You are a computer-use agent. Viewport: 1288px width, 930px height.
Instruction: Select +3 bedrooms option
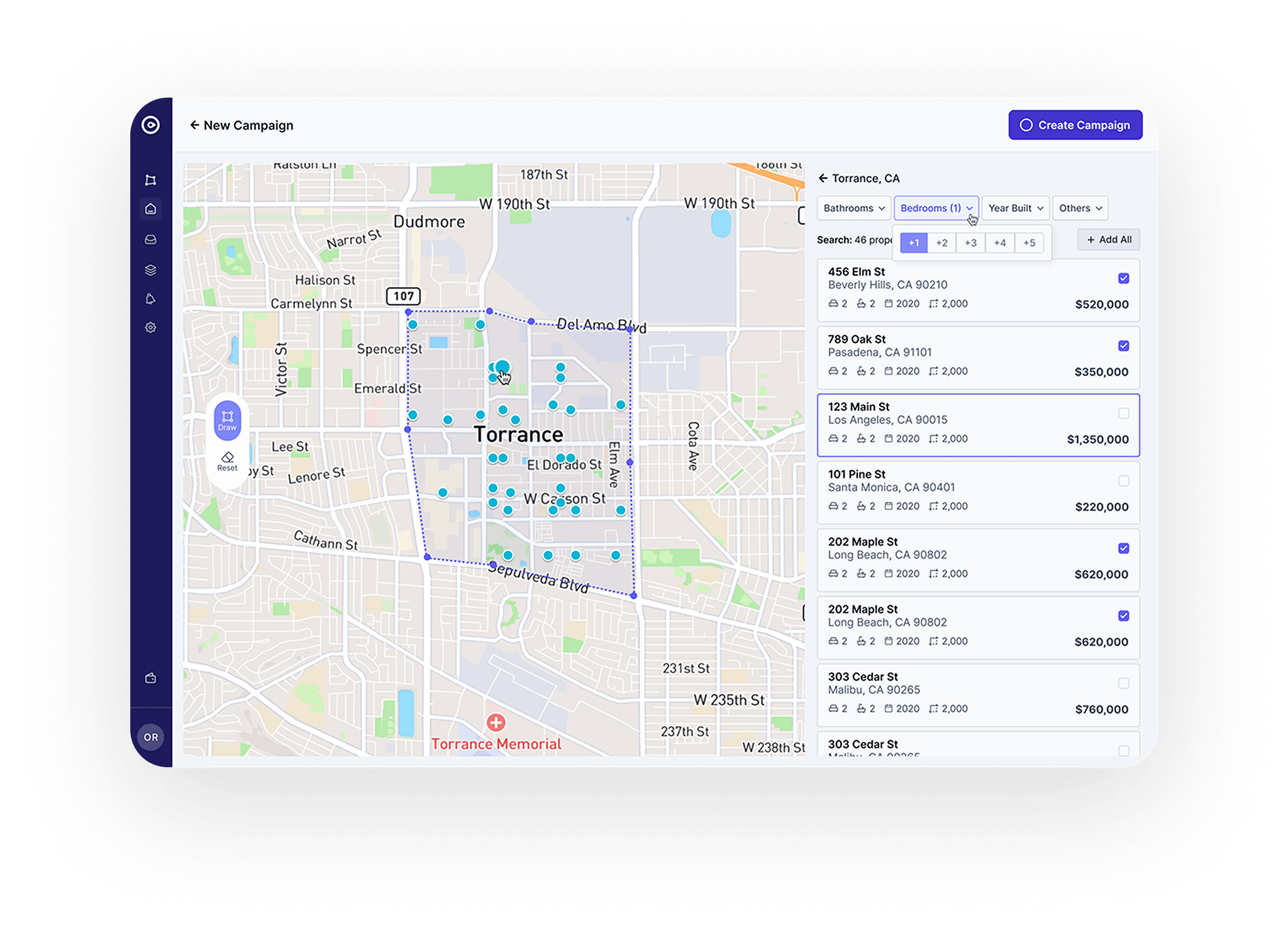[x=970, y=243]
